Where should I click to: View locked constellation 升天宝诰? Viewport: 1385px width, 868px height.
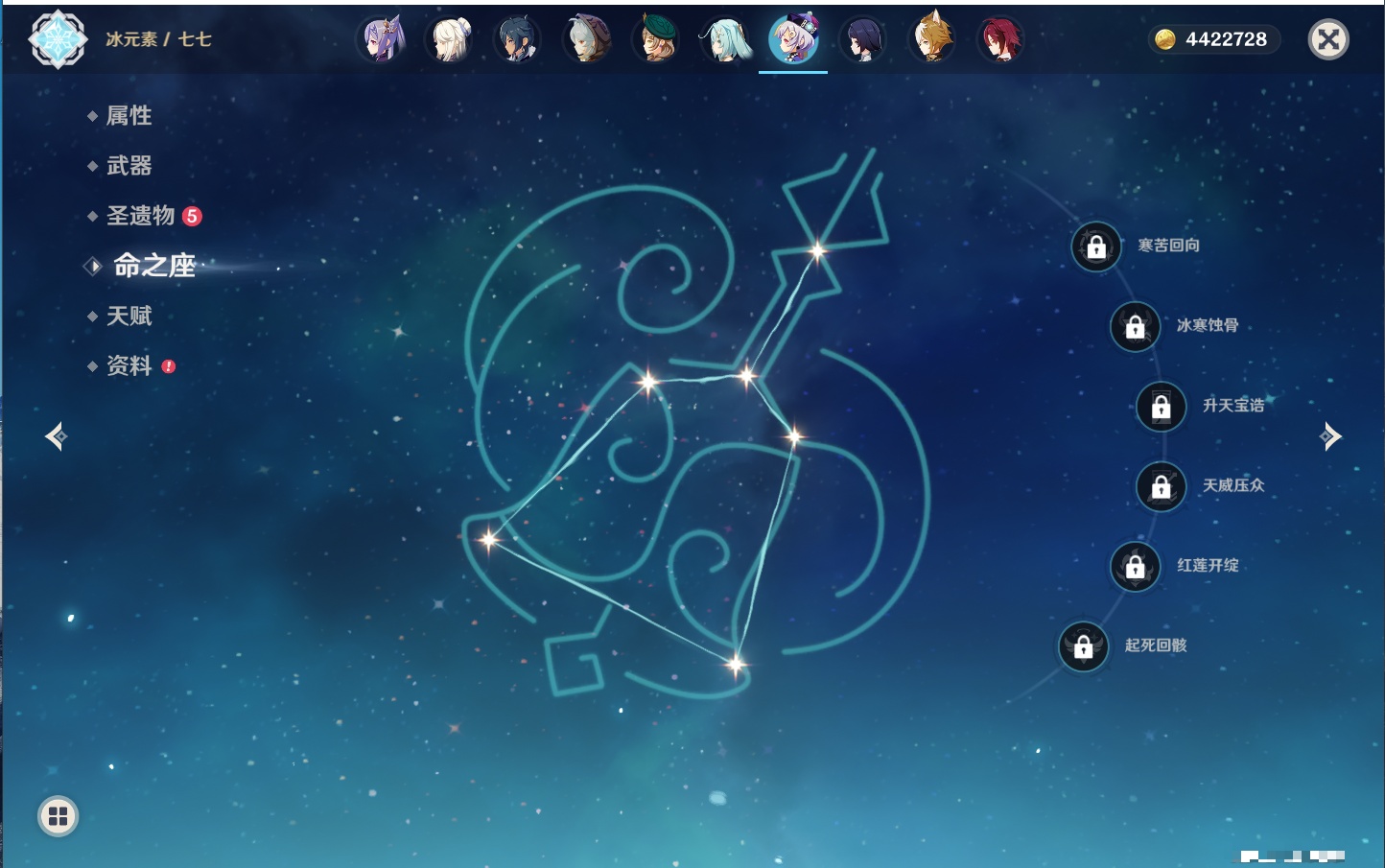[x=1161, y=407]
